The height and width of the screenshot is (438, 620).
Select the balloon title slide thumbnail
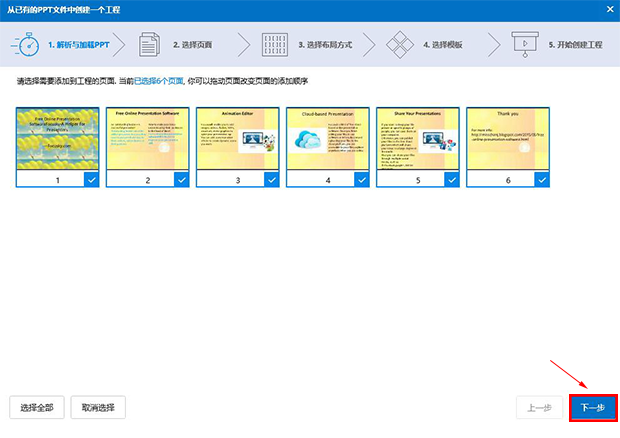[57, 138]
